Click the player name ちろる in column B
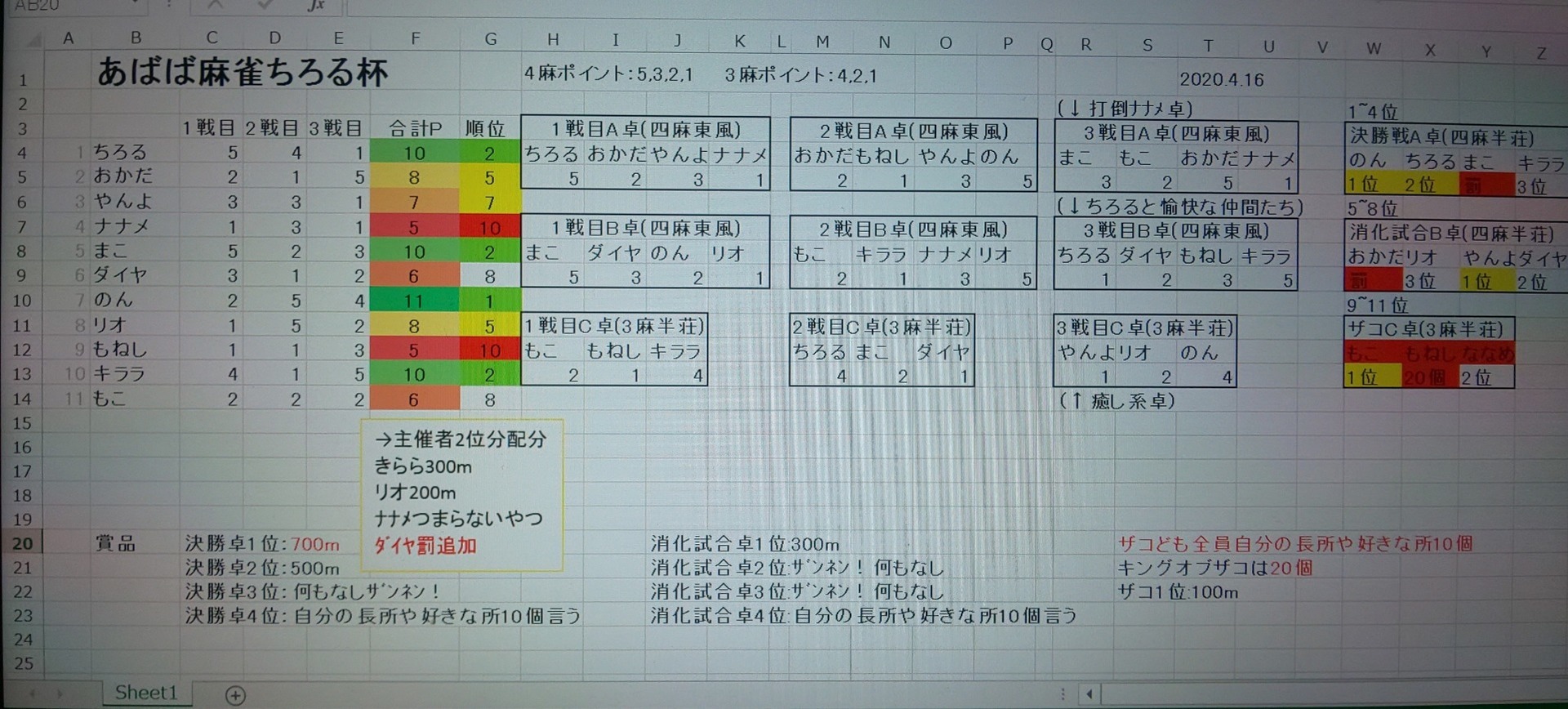This screenshot has height=709, width=1568. [x=120, y=152]
